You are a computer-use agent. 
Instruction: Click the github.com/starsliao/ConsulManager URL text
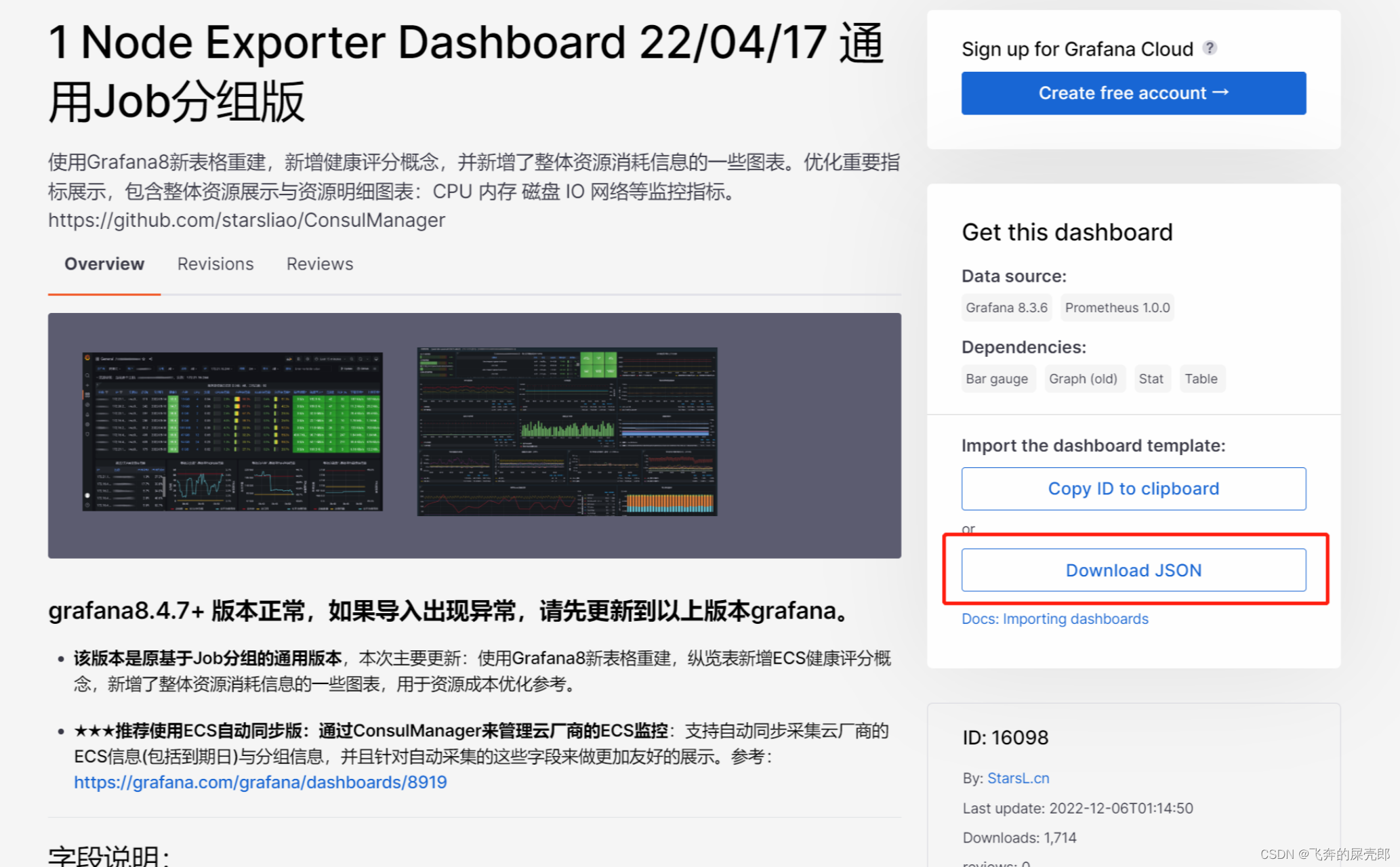pos(247,220)
